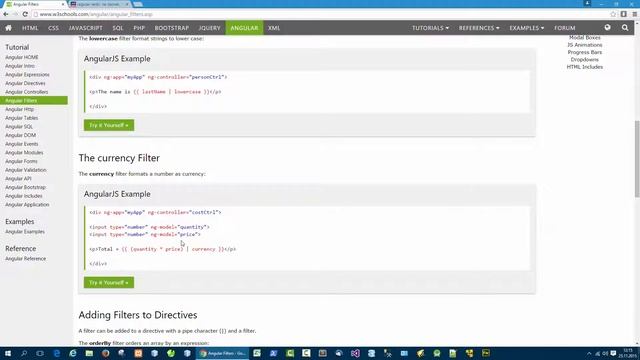Image resolution: width=640 pixels, height=360 pixels.
Task: Open Angular DOM in sidebar
Action: (x=20, y=135)
